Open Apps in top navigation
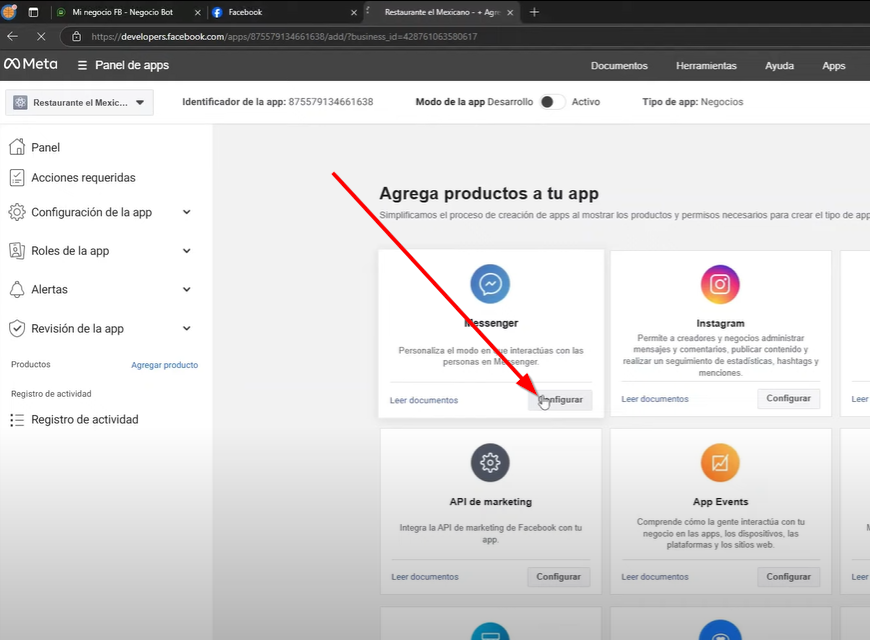The height and width of the screenshot is (640, 870). pos(833,65)
